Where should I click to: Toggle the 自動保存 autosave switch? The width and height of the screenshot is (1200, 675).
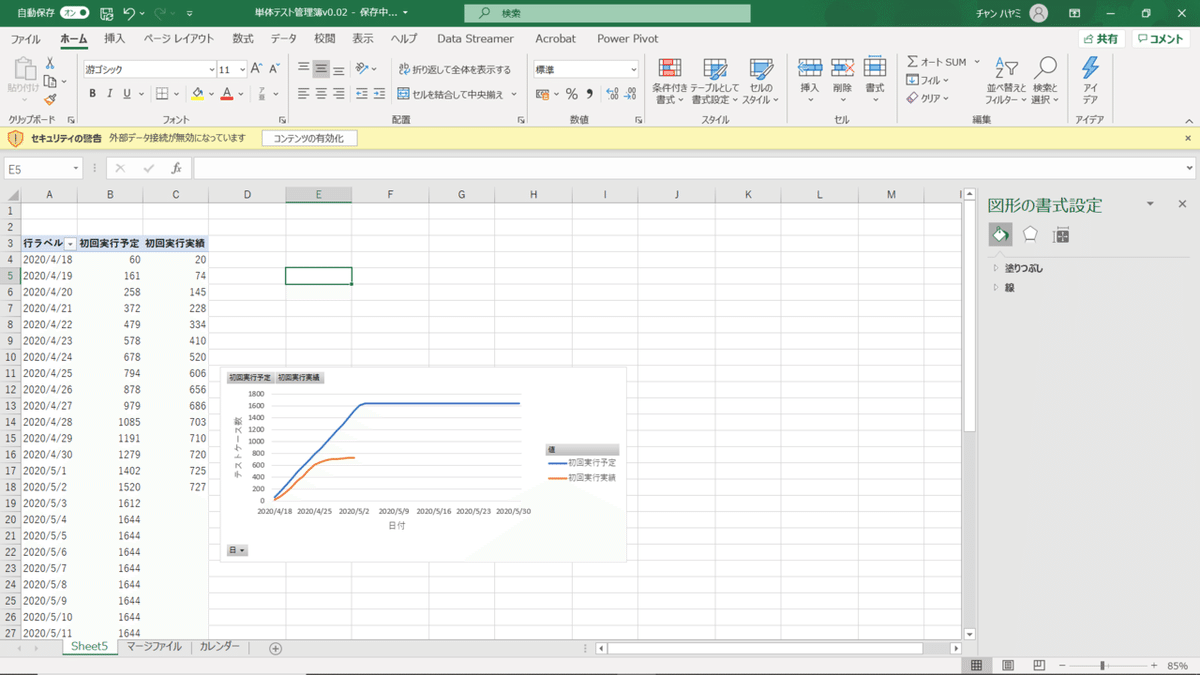point(75,13)
